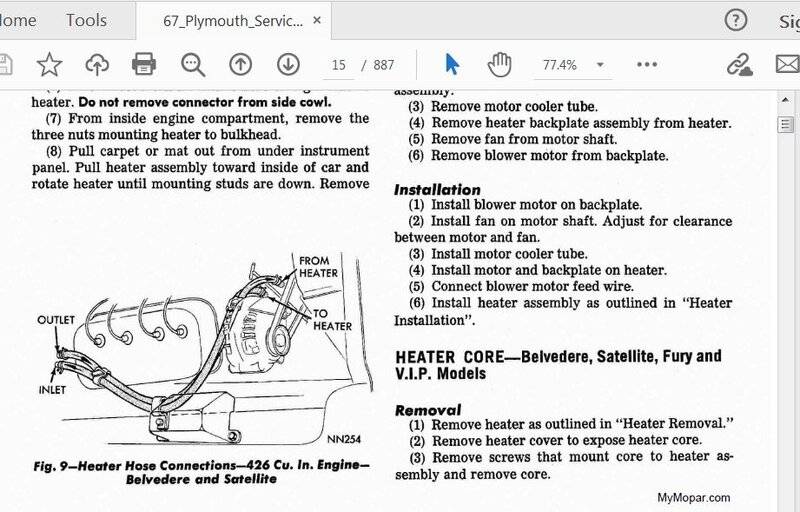Bookmark the document with the star icon
The width and height of the screenshot is (800, 512).
click(48, 65)
